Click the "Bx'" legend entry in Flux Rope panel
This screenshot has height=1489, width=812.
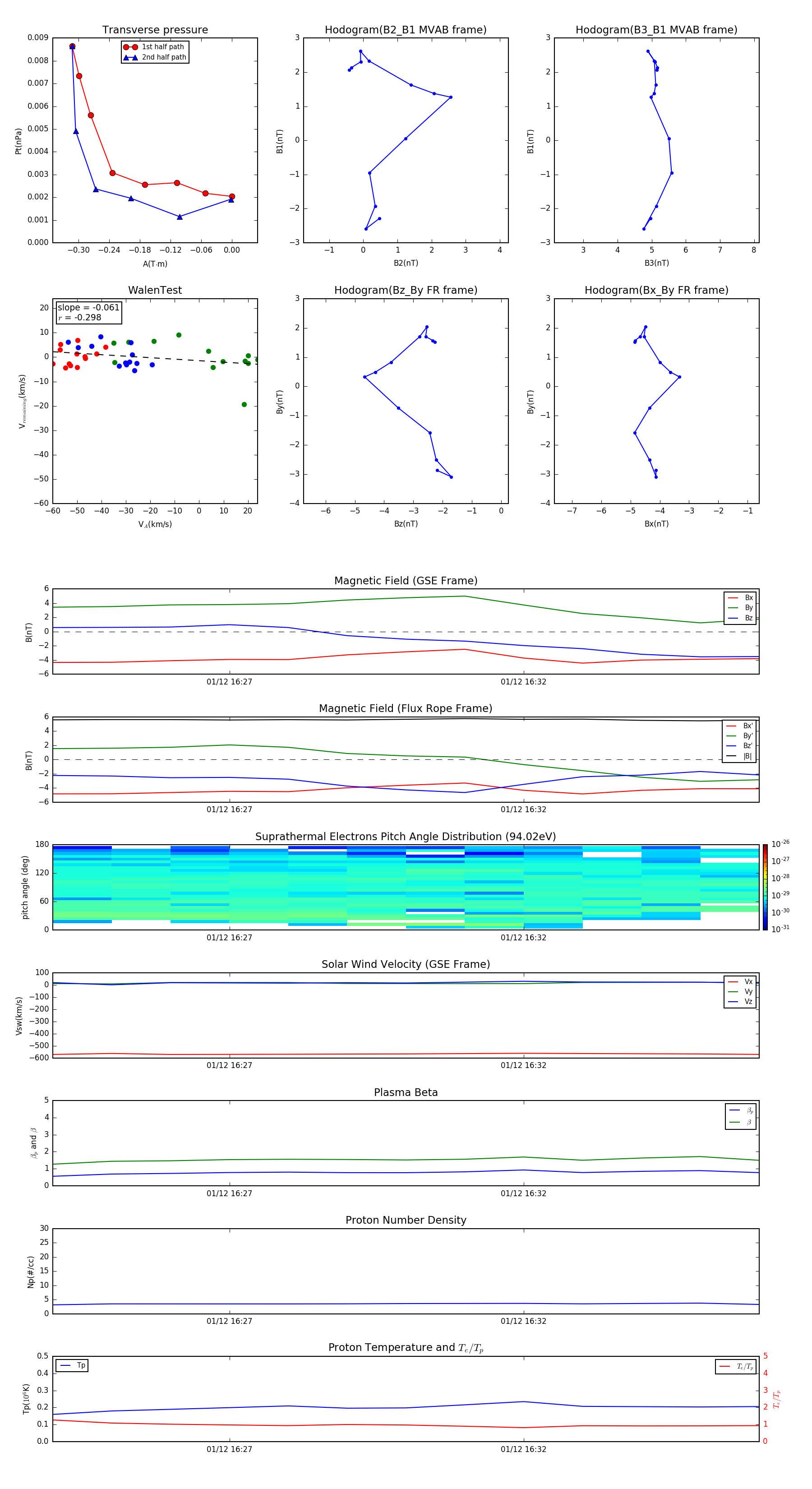click(740, 726)
